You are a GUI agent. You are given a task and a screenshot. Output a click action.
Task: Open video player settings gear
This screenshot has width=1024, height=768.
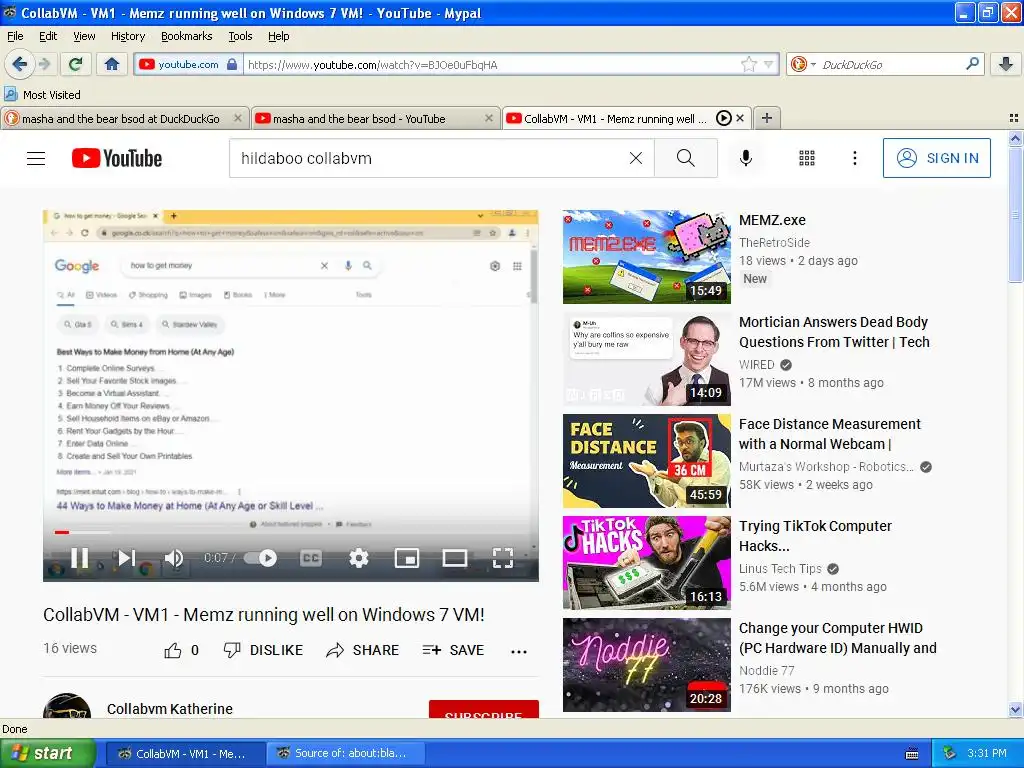(x=359, y=558)
